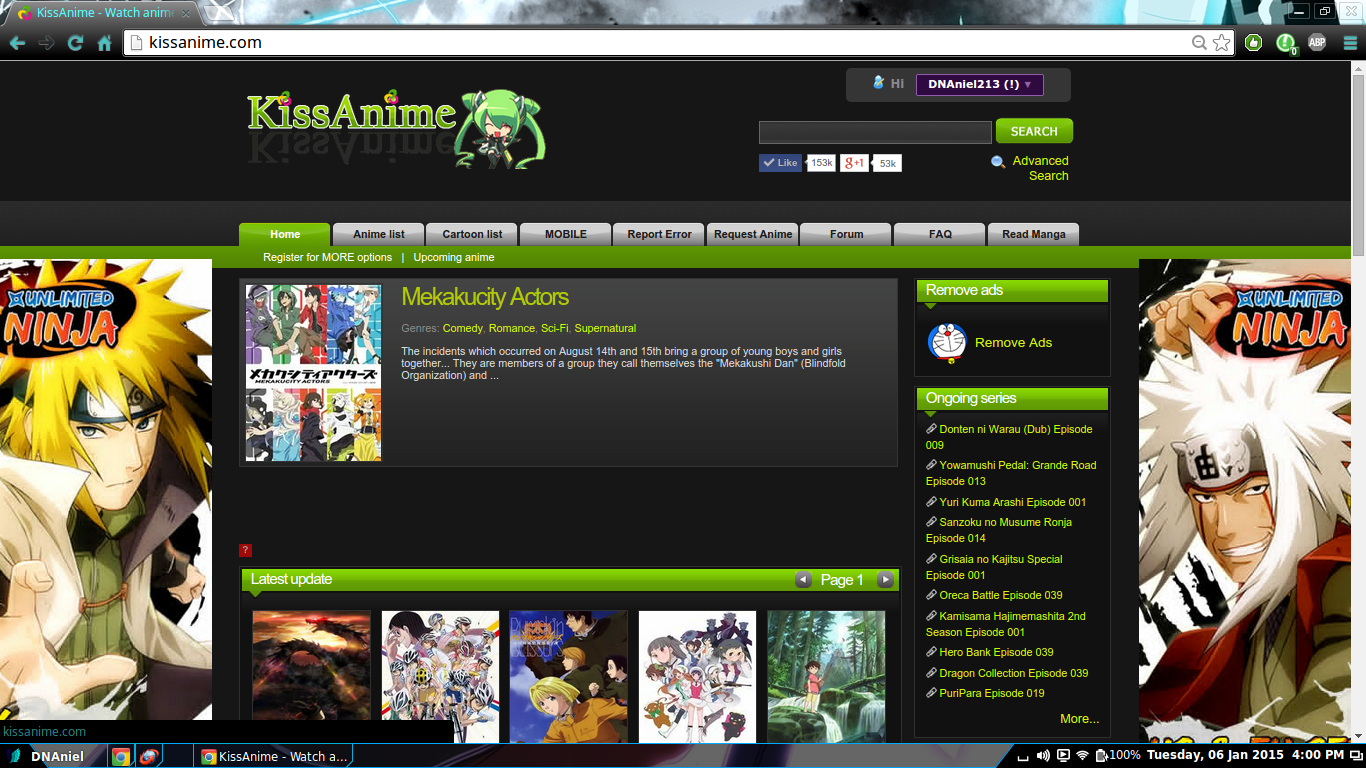
Task: Open Yuri Kuma Arashi Episode 001
Action: click(1012, 502)
